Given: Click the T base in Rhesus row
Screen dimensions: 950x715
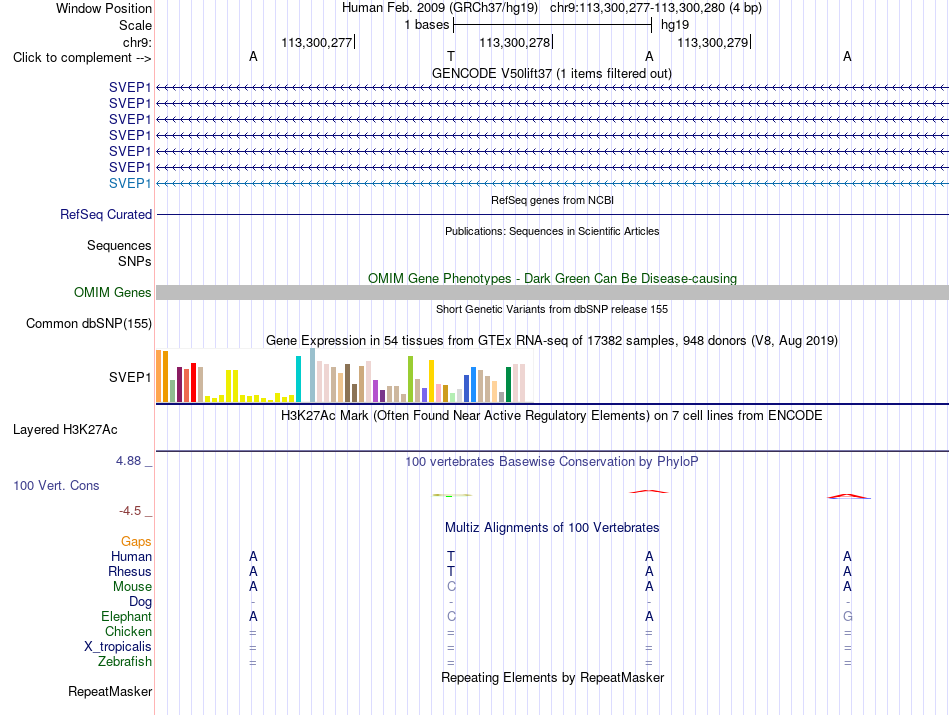Looking at the screenshot, I should click(x=451, y=571).
